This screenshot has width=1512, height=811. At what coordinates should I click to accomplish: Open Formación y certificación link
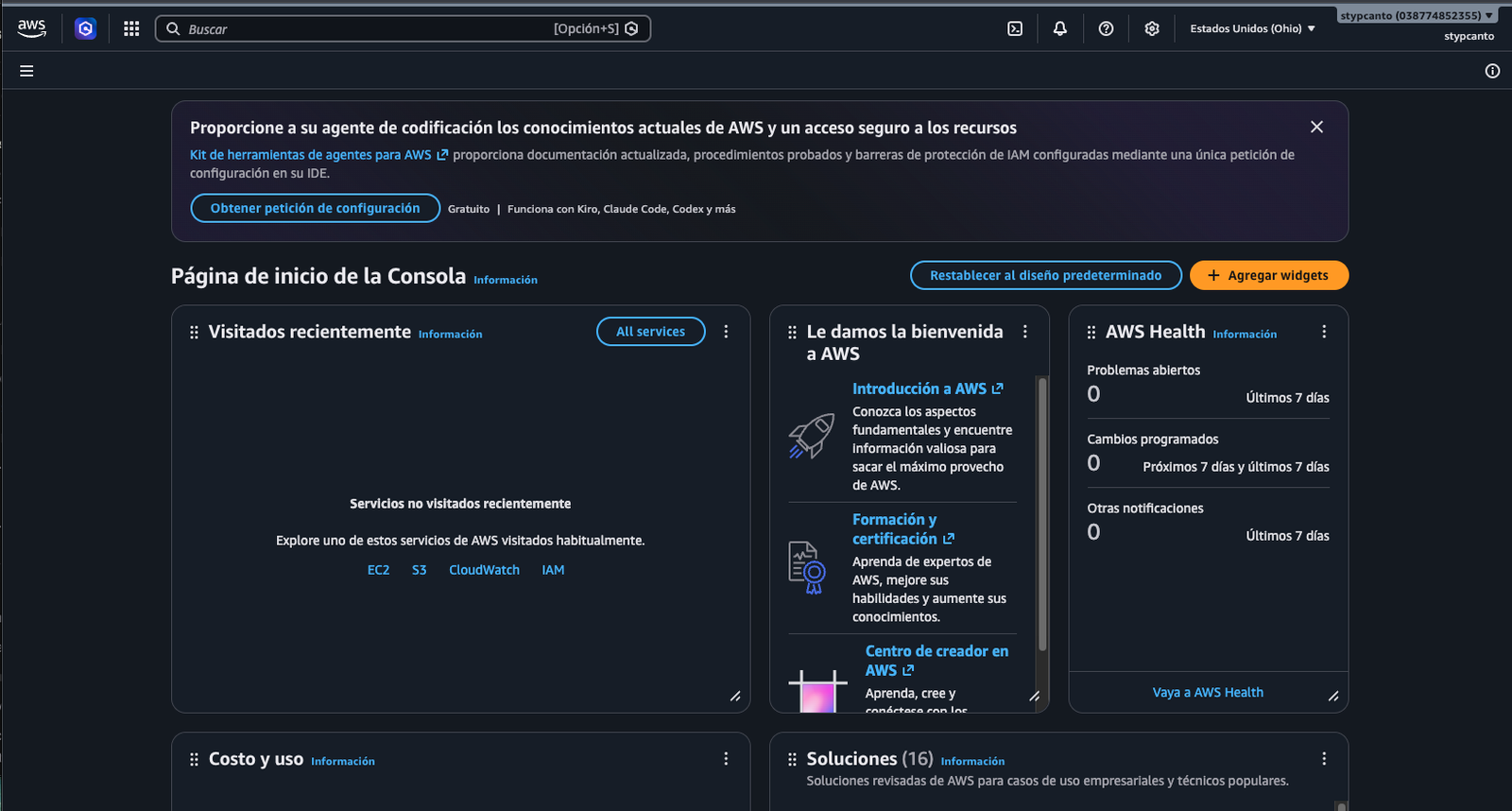pos(903,529)
